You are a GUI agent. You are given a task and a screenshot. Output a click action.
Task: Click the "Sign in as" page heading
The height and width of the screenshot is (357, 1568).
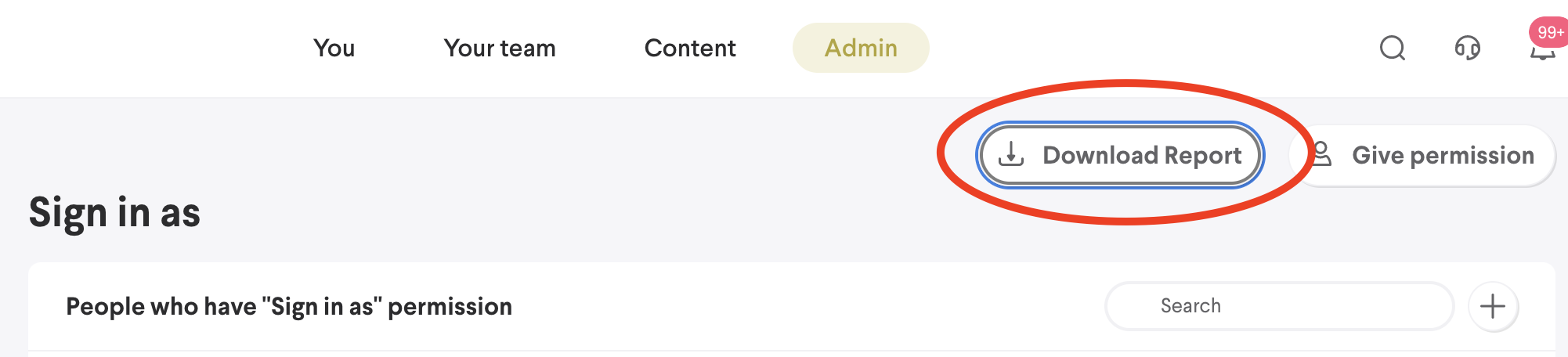[115, 213]
